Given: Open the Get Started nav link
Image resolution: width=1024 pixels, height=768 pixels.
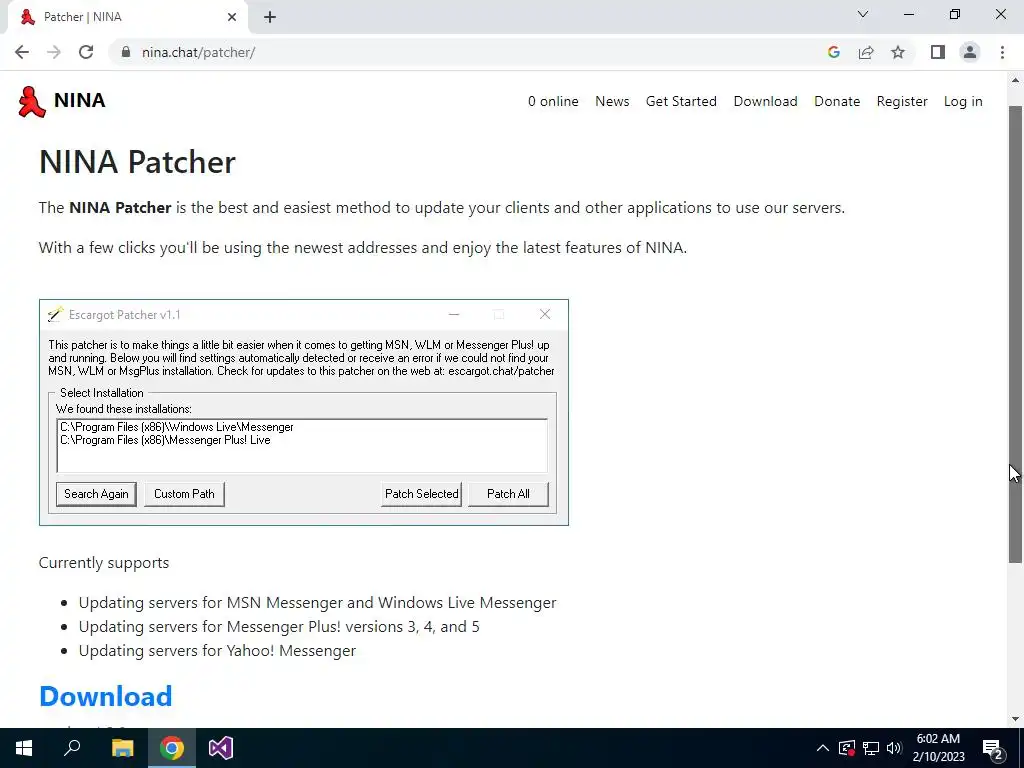Looking at the screenshot, I should click(x=681, y=101).
